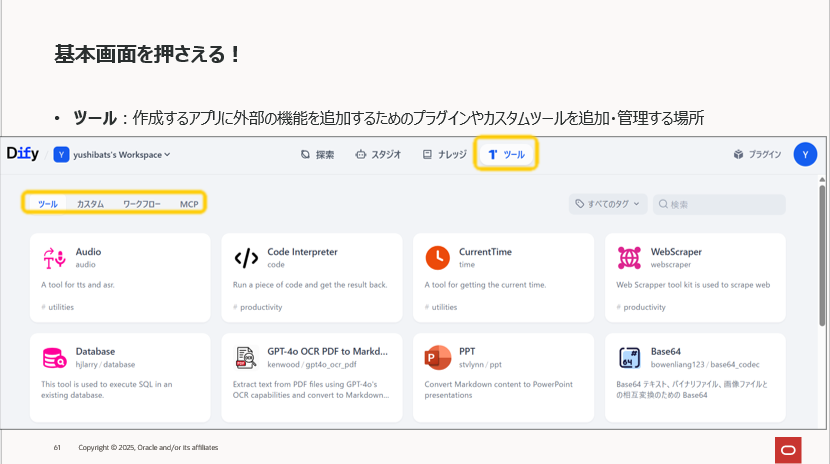Click the WebScraper globe icon
Image resolution: width=830 pixels, height=464 pixels.
[629, 258]
